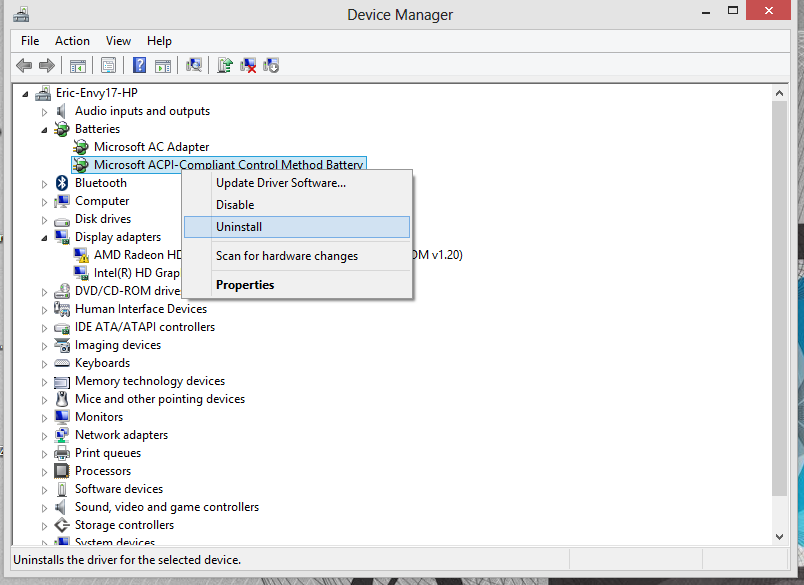Expand the Bluetooth category
This screenshot has height=585, width=804.
pos(44,184)
